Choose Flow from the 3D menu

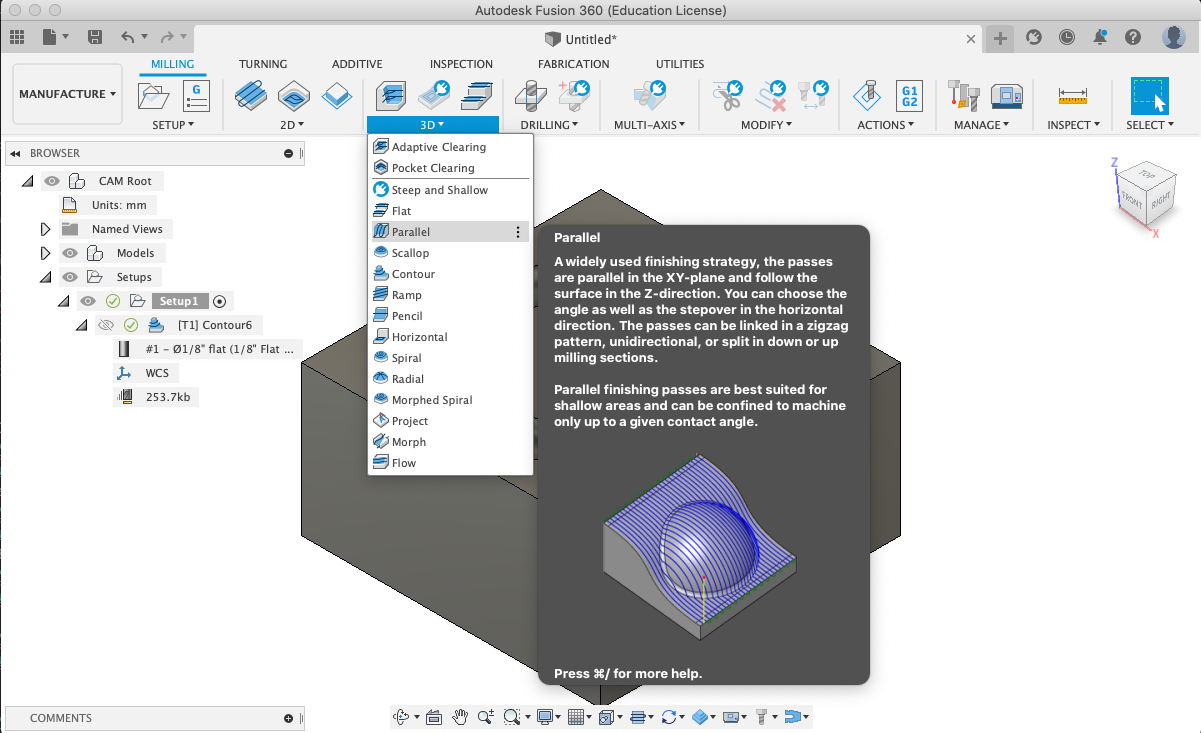pos(450,463)
